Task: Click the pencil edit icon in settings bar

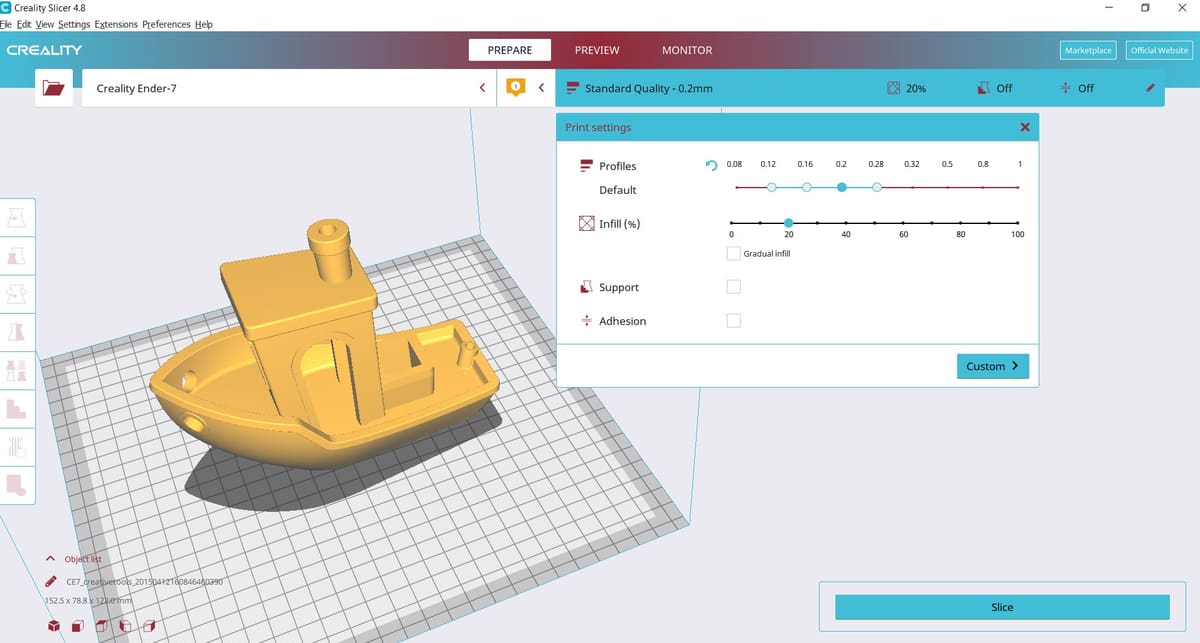Action: (x=1151, y=88)
